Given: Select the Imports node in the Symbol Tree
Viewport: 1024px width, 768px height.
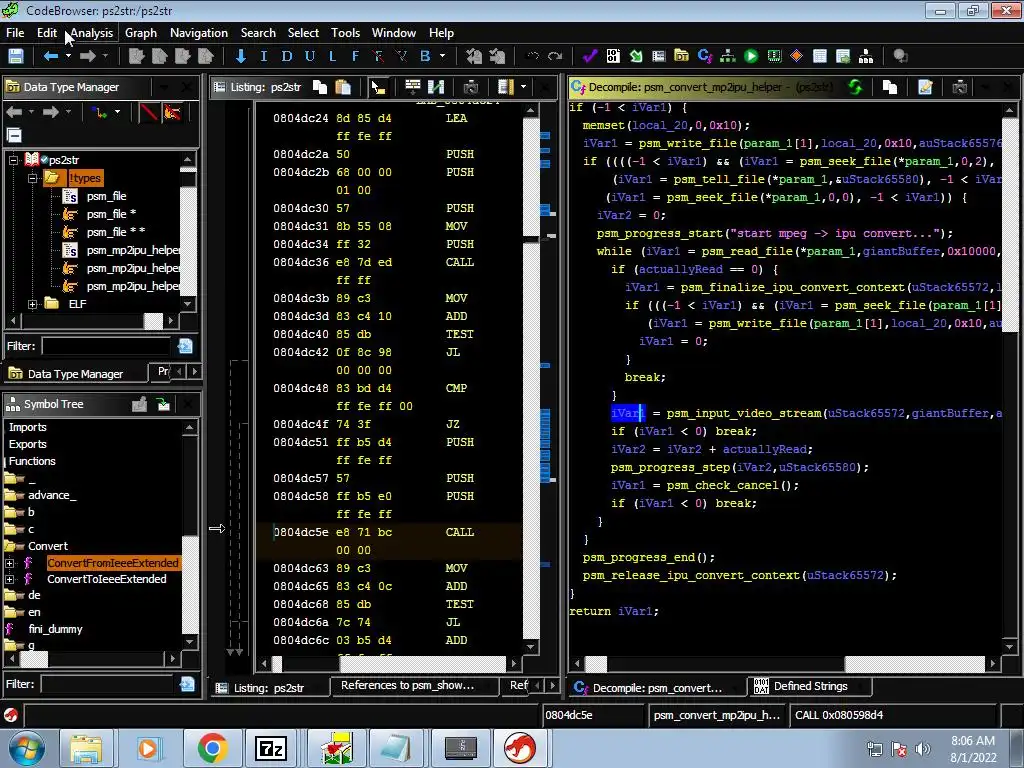Looking at the screenshot, I should 27,427.
